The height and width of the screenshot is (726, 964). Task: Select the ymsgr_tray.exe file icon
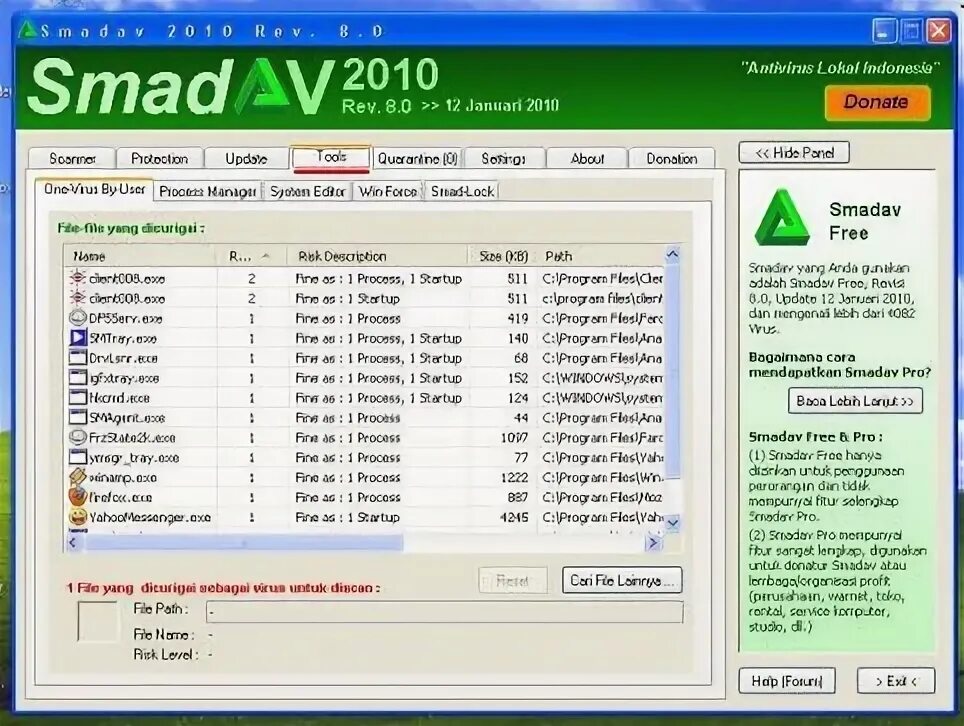77,457
